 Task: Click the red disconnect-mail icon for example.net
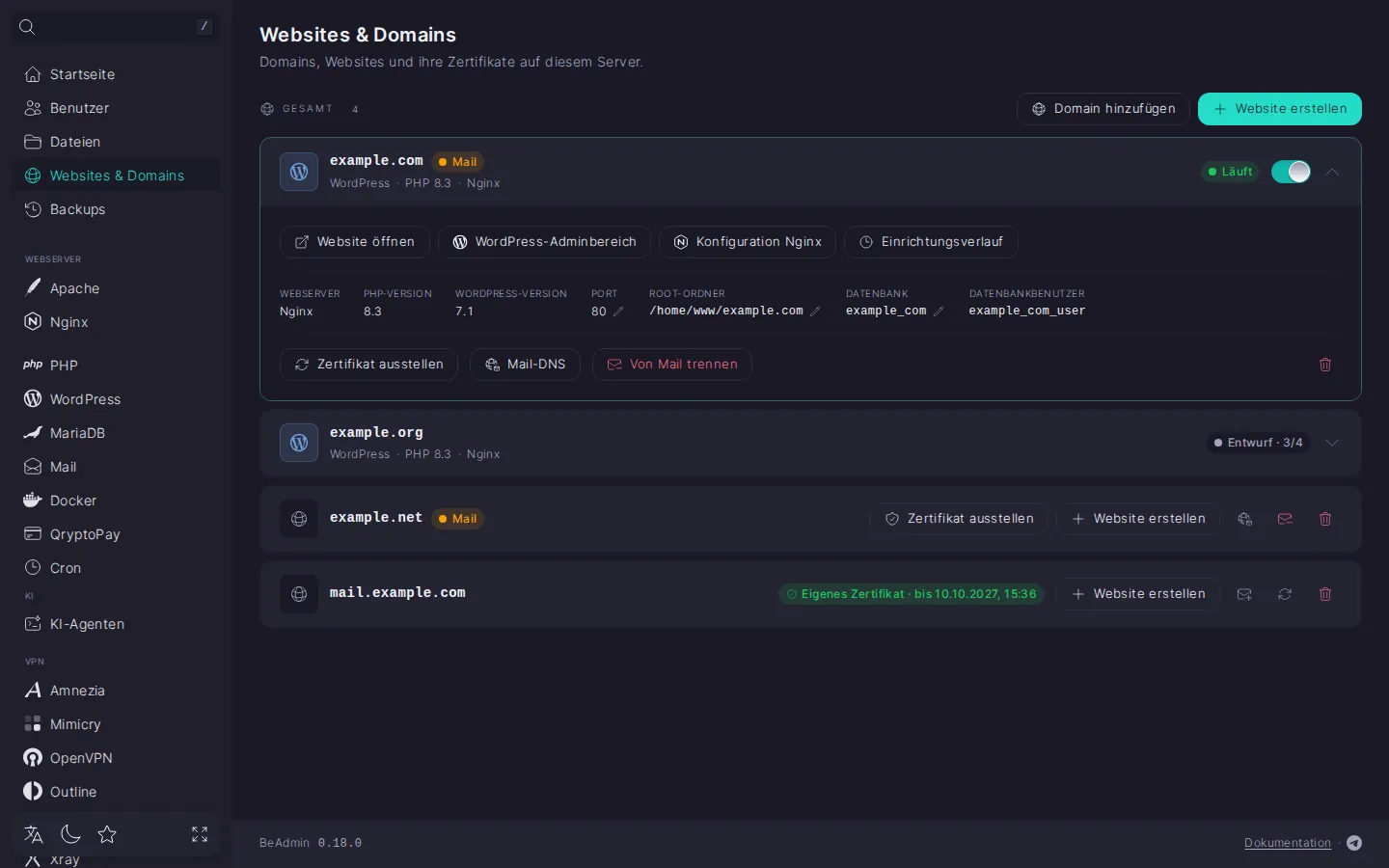(x=1285, y=519)
